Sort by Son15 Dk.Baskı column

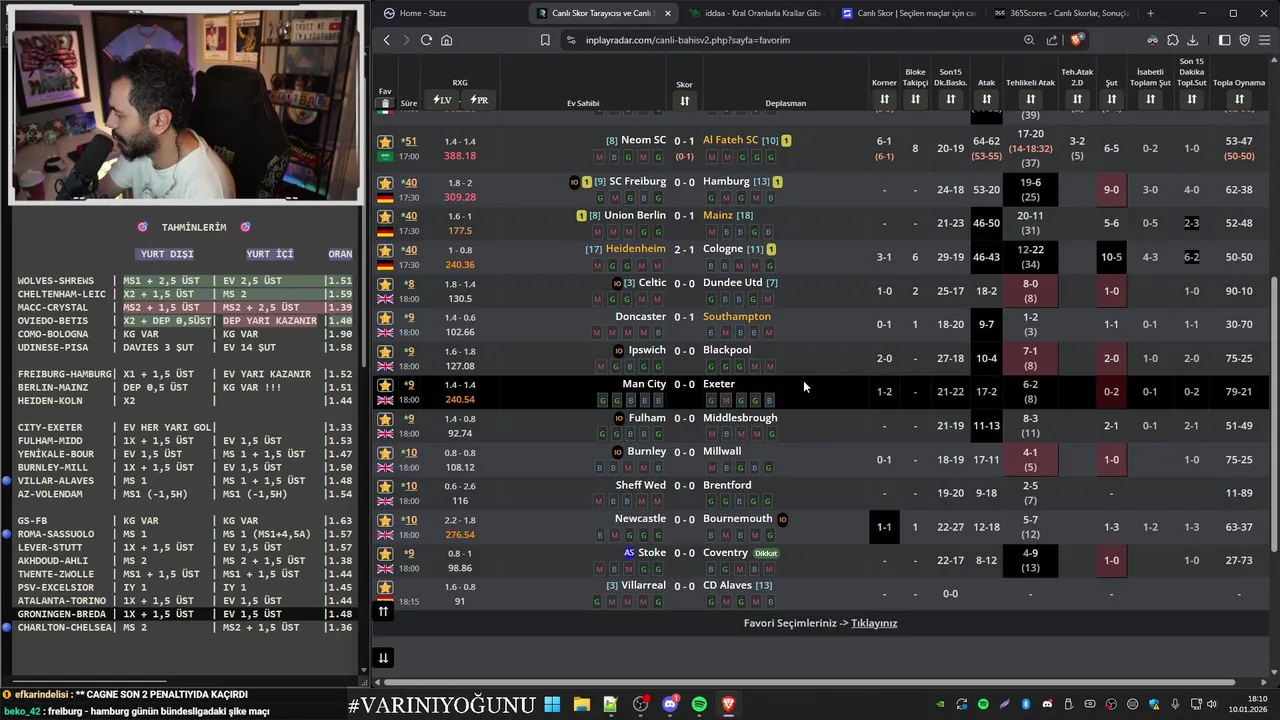pyautogui.click(x=950, y=99)
